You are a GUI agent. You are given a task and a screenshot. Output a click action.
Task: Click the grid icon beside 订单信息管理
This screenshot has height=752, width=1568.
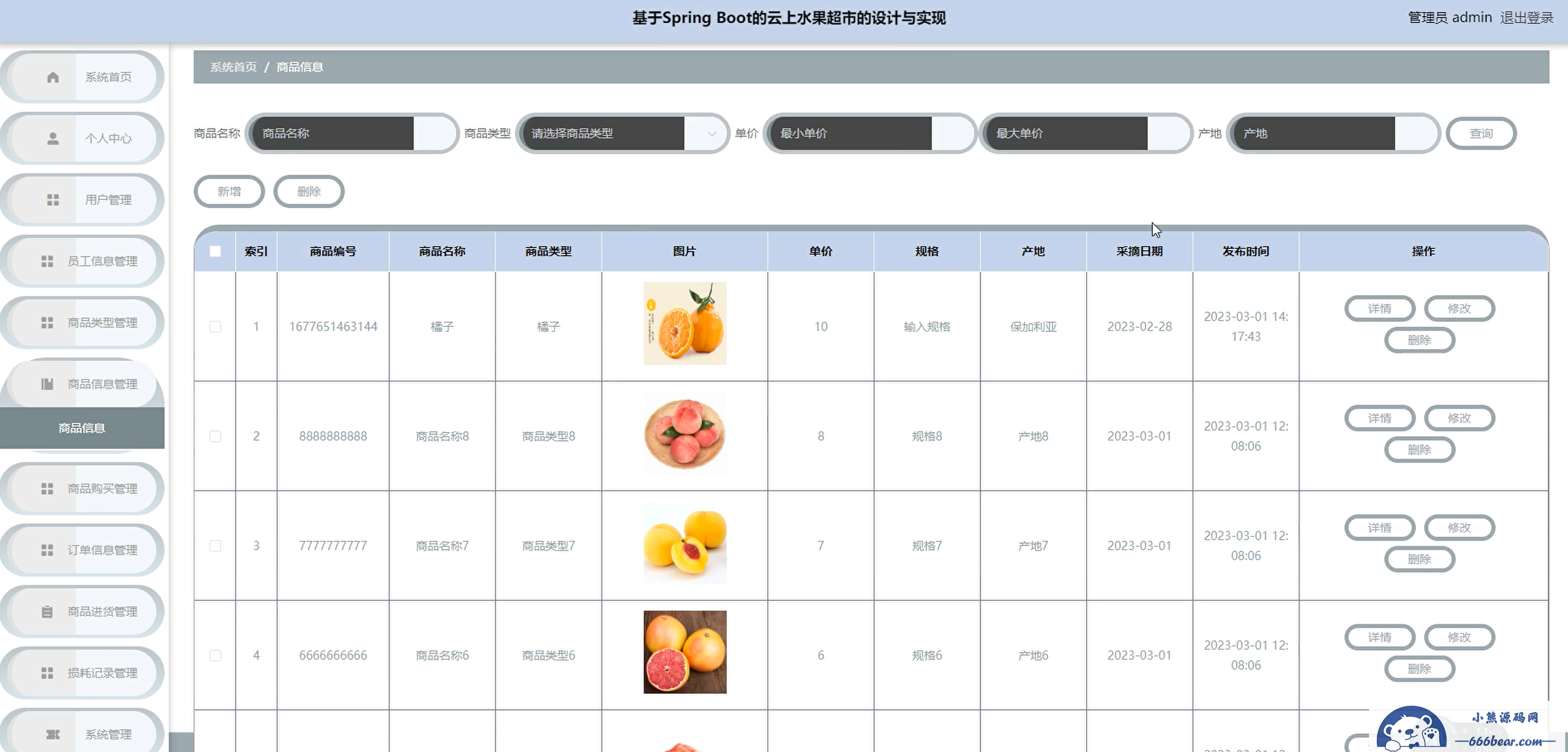pyautogui.click(x=47, y=550)
